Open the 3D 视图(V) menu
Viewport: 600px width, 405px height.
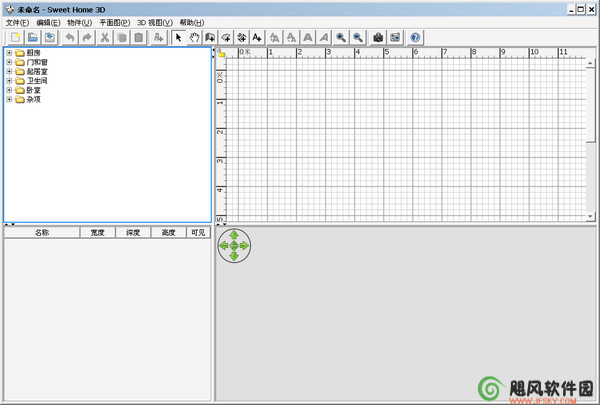click(x=155, y=23)
